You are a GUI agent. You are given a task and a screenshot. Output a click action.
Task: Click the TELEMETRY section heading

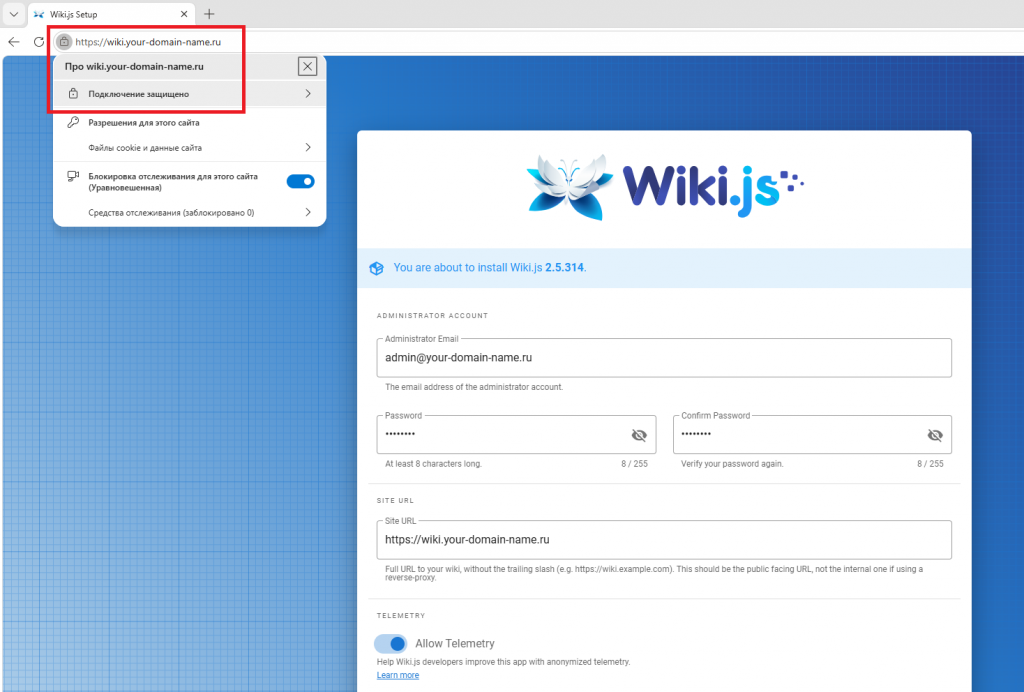pos(401,616)
